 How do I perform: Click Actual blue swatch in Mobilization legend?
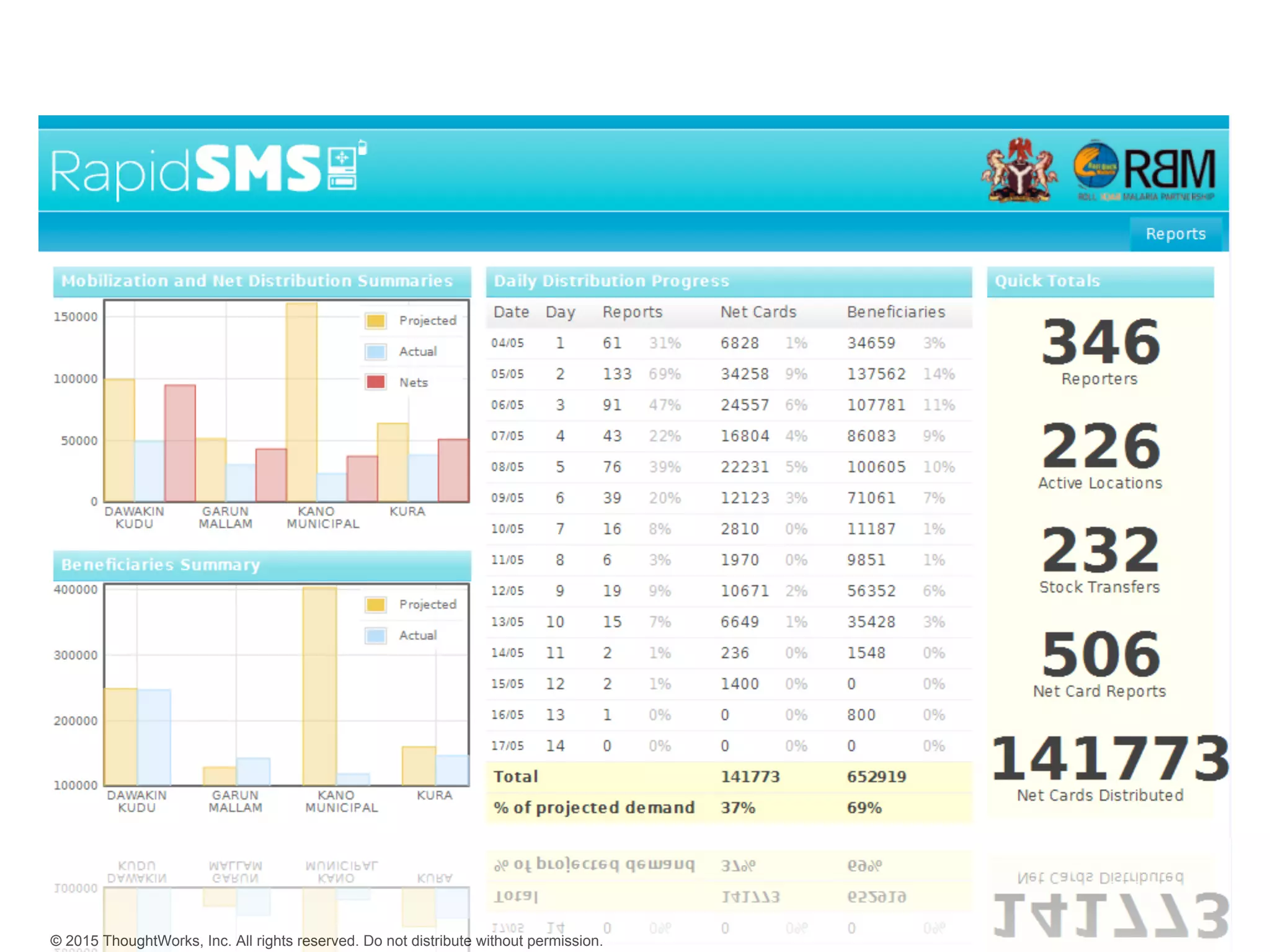[x=376, y=351]
